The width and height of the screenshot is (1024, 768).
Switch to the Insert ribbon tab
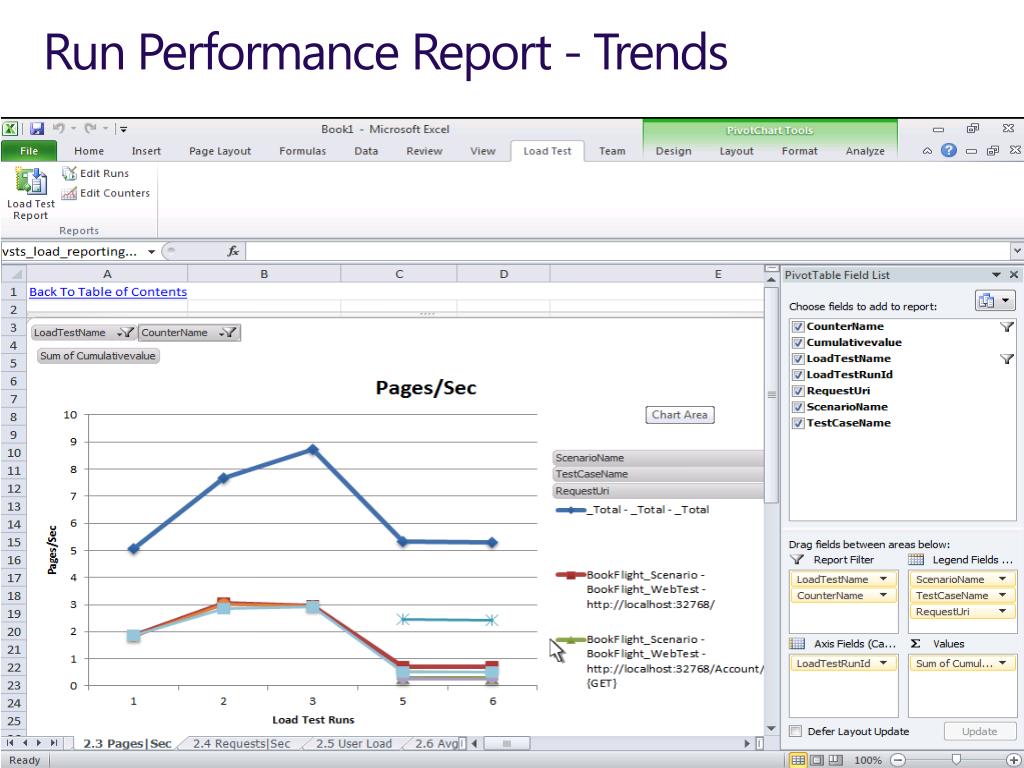[146, 151]
